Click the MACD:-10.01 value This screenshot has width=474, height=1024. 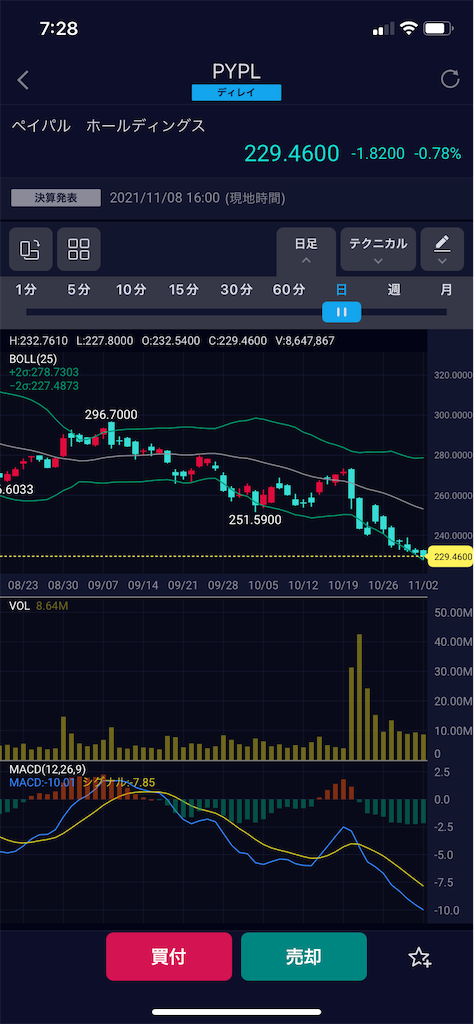[42, 782]
